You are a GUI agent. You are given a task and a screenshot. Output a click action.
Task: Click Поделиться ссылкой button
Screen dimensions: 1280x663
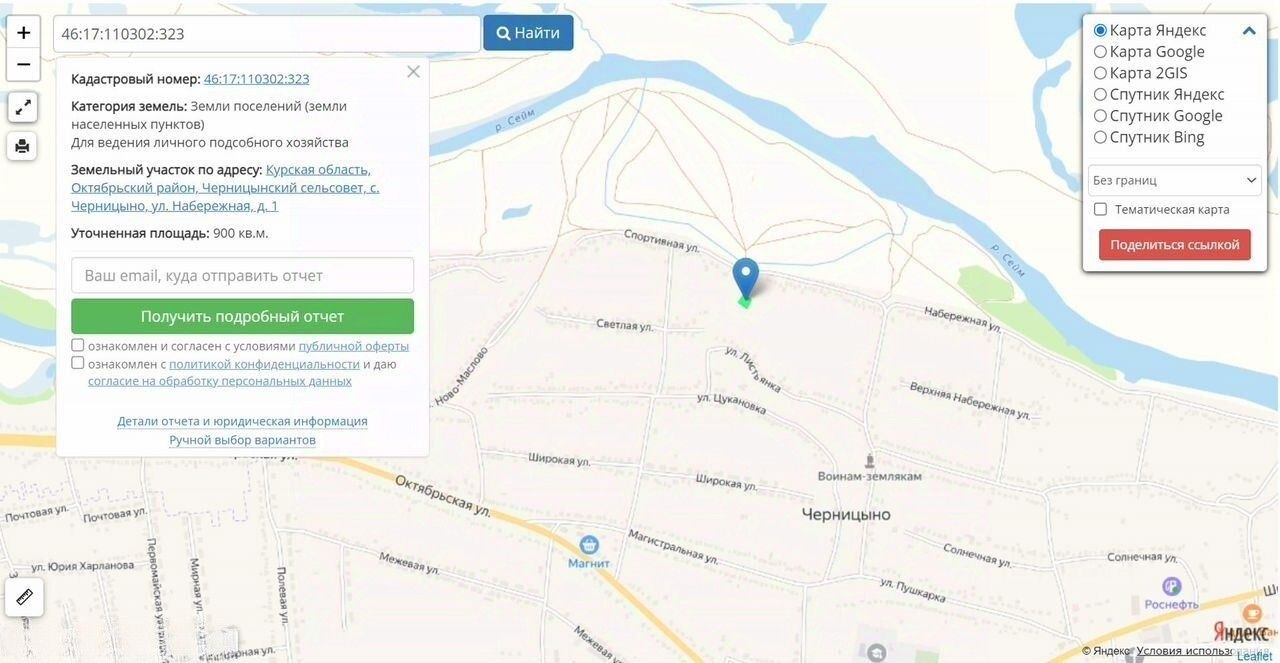1174,245
